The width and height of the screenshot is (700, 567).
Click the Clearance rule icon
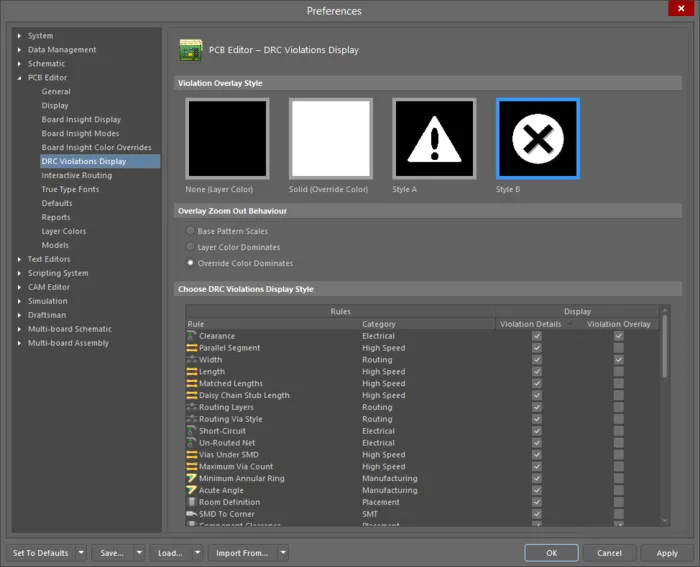(192, 336)
